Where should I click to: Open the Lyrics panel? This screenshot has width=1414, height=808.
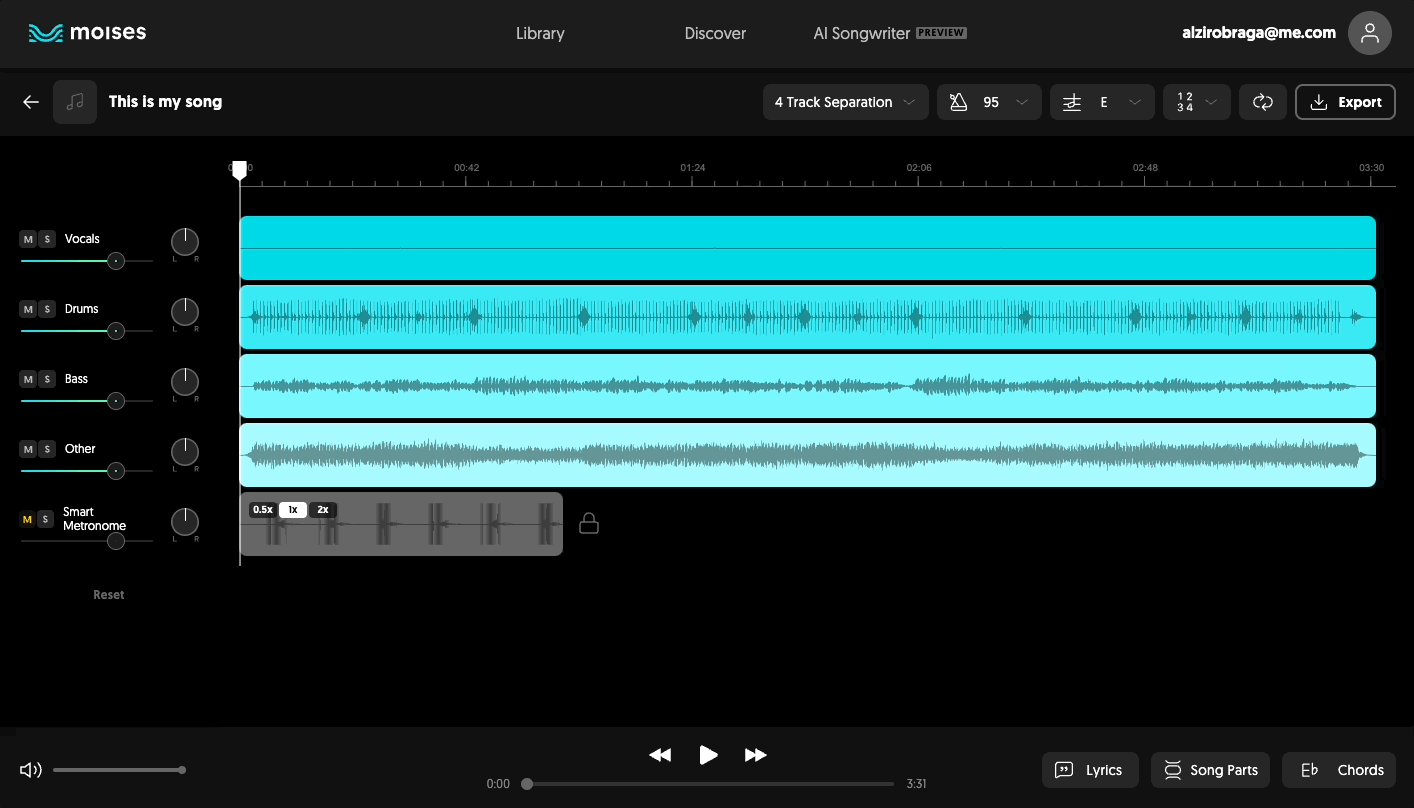click(1090, 770)
